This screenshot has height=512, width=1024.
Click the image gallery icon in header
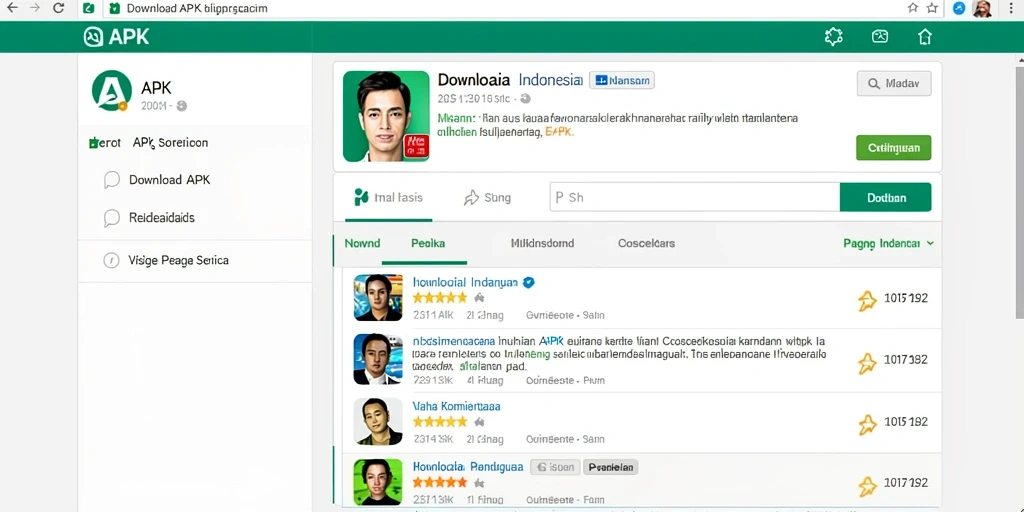[880, 37]
